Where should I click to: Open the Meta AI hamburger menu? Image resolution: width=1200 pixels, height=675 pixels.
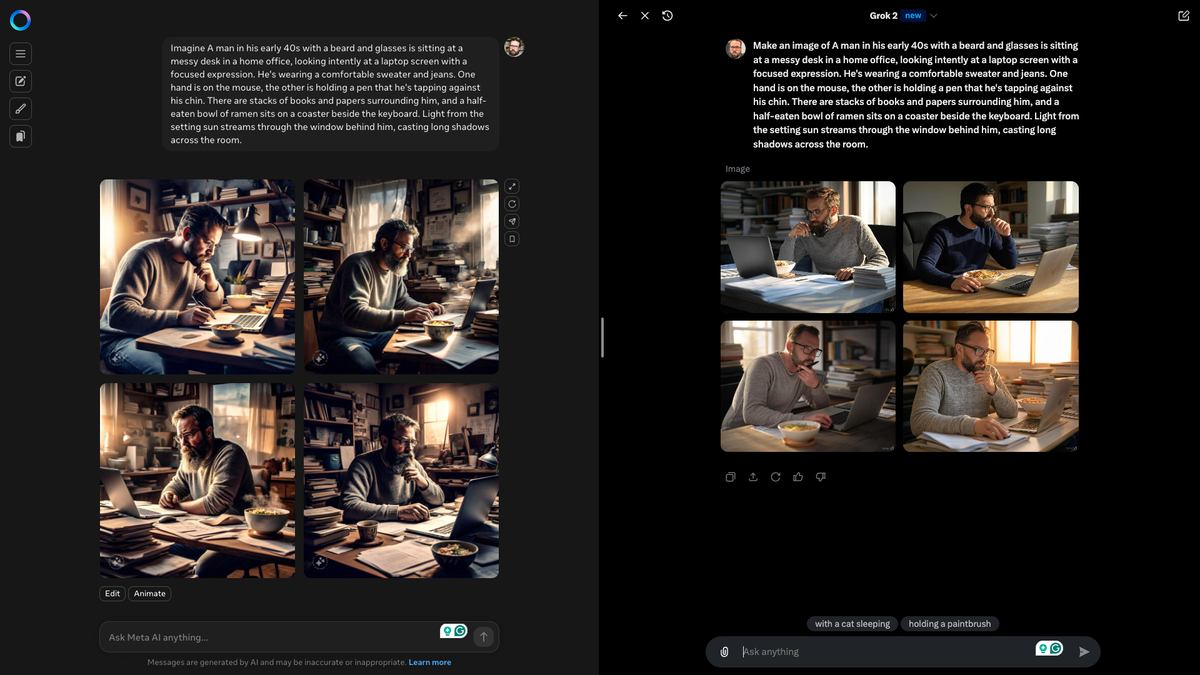click(20, 53)
